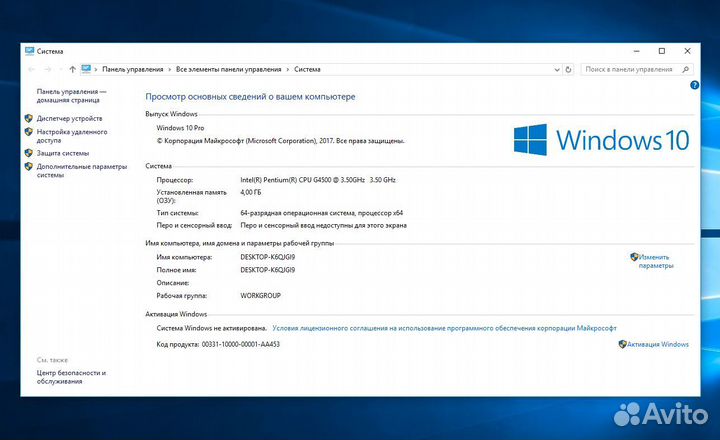The width and height of the screenshot is (720, 440).
Task: Select Все элементы панели управления breadcrumb
Action: (x=229, y=69)
